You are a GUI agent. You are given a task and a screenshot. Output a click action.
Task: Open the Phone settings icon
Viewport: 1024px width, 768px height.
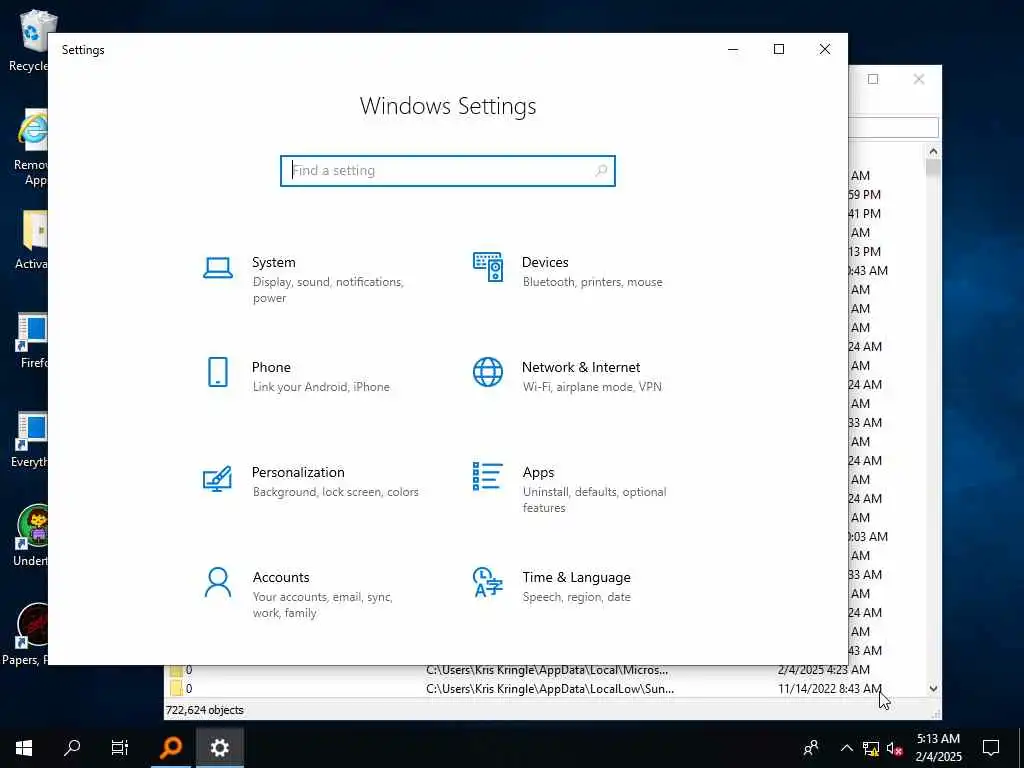[217, 372]
